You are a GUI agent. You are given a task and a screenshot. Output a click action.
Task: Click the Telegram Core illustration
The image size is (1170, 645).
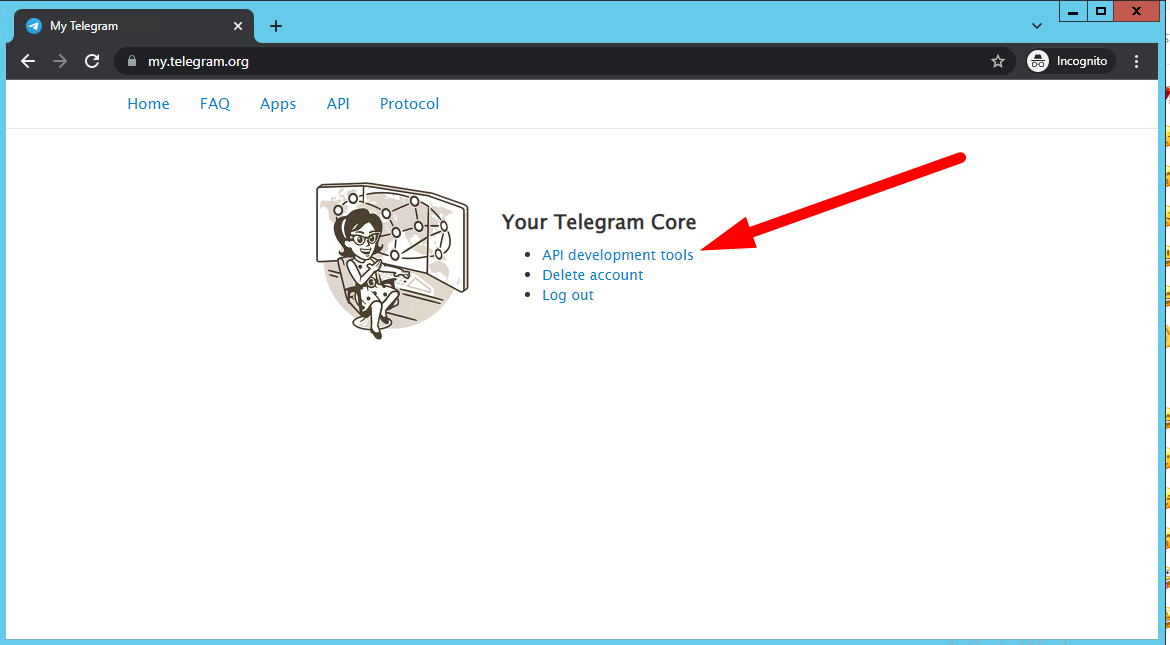coord(392,261)
